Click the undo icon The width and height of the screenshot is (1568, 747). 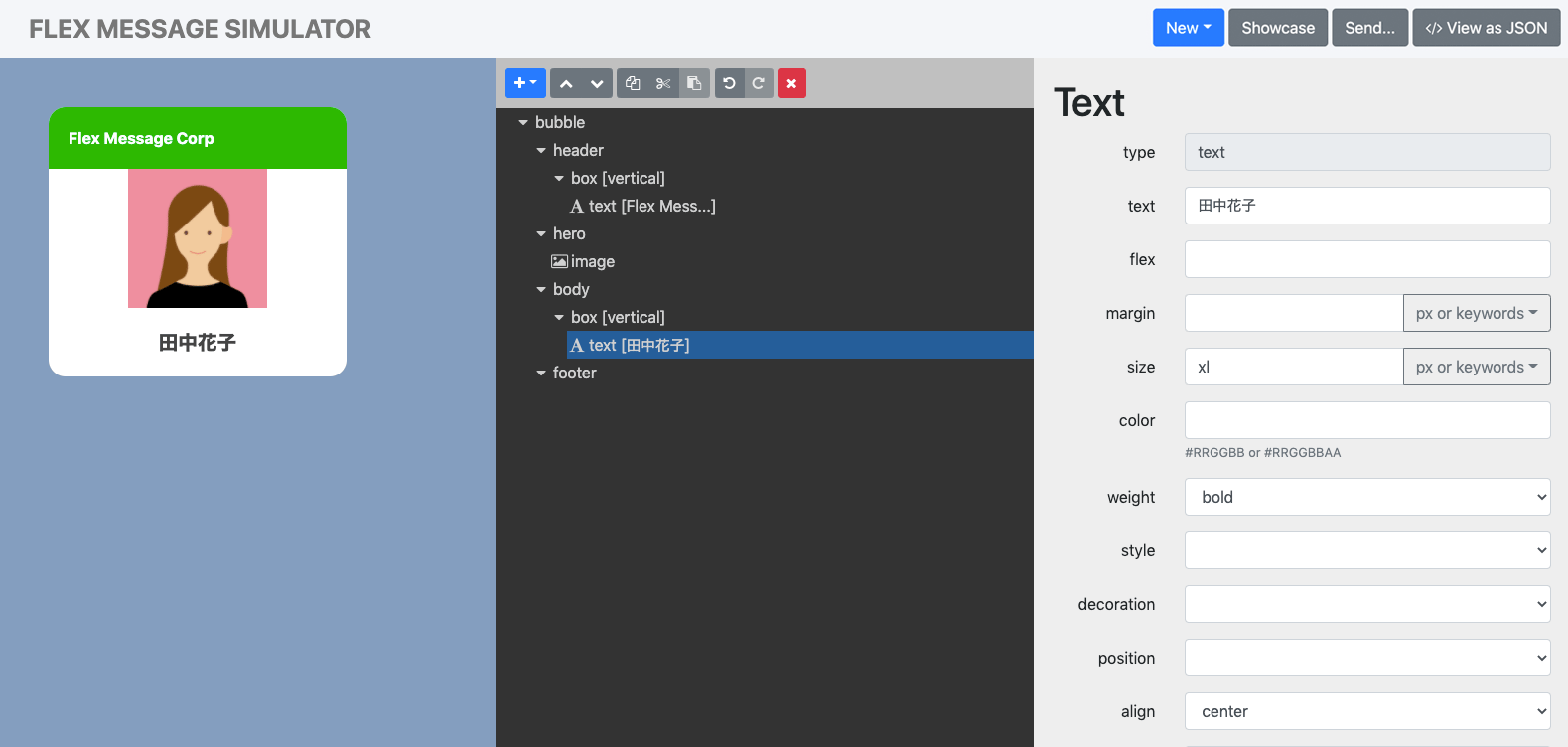pyautogui.click(x=729, y=83)
